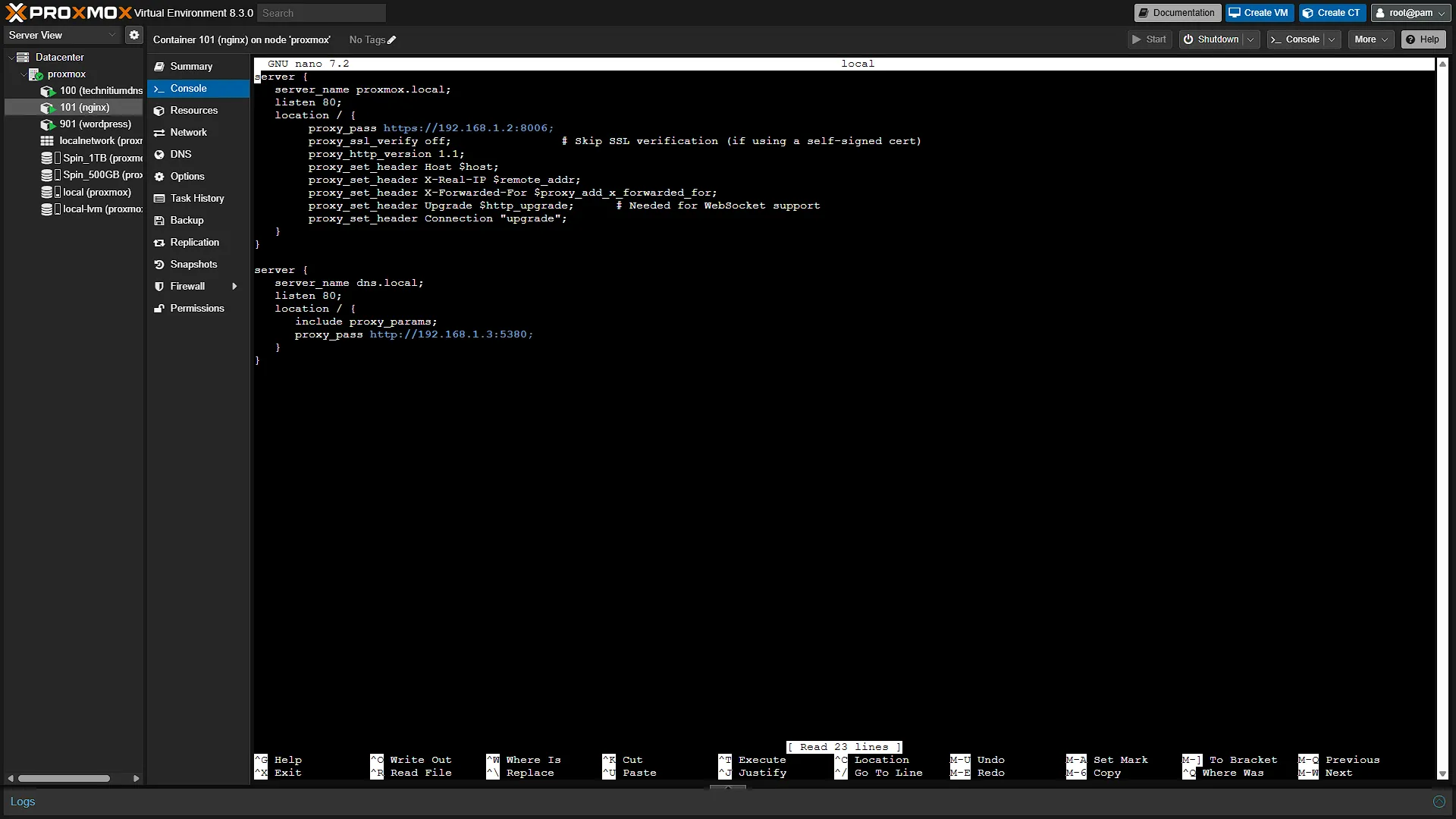Click the Start button
Viewport: 1456px width, 819px height.
coord(1150,39)
